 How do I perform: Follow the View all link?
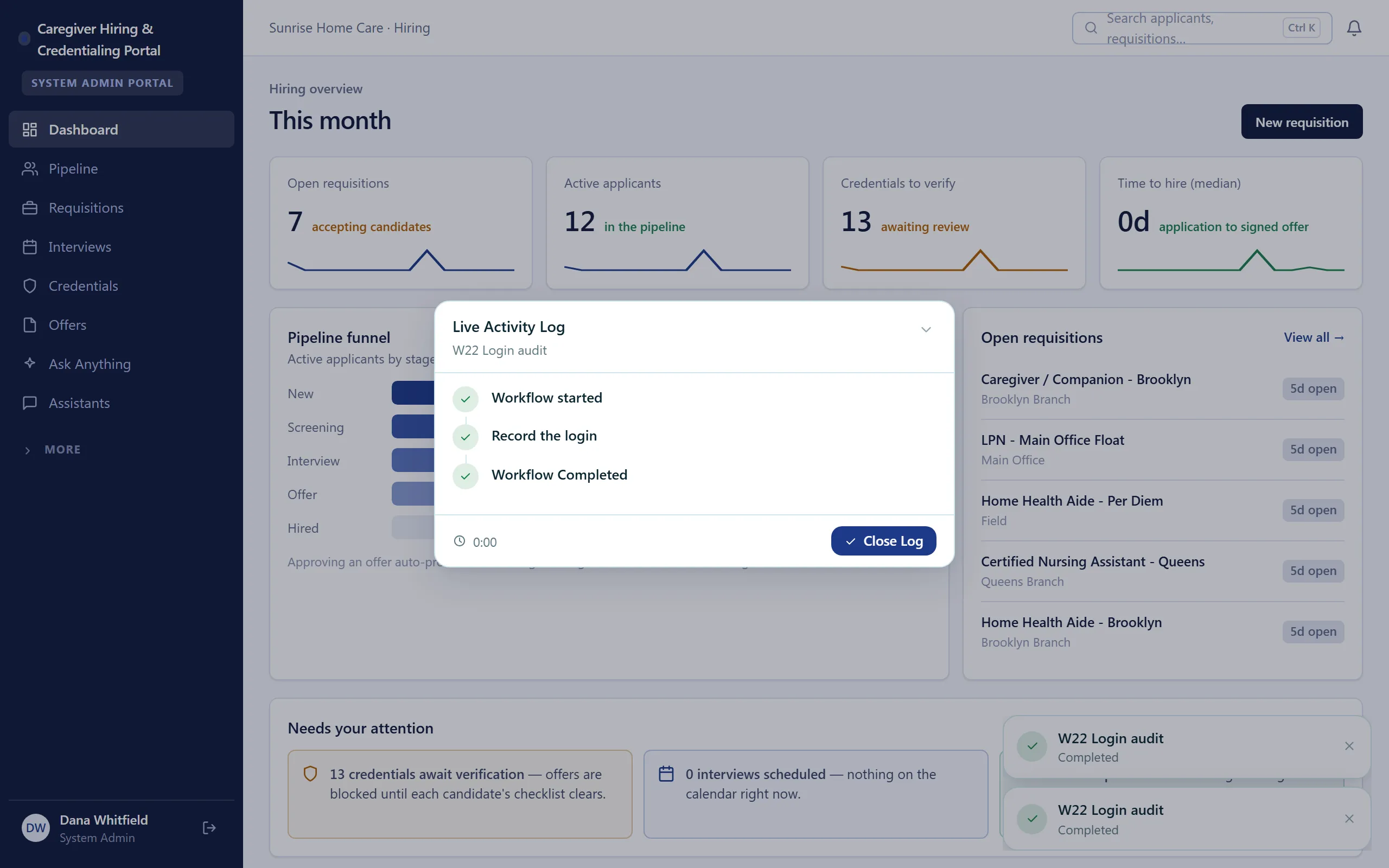tap(1314, 337)
